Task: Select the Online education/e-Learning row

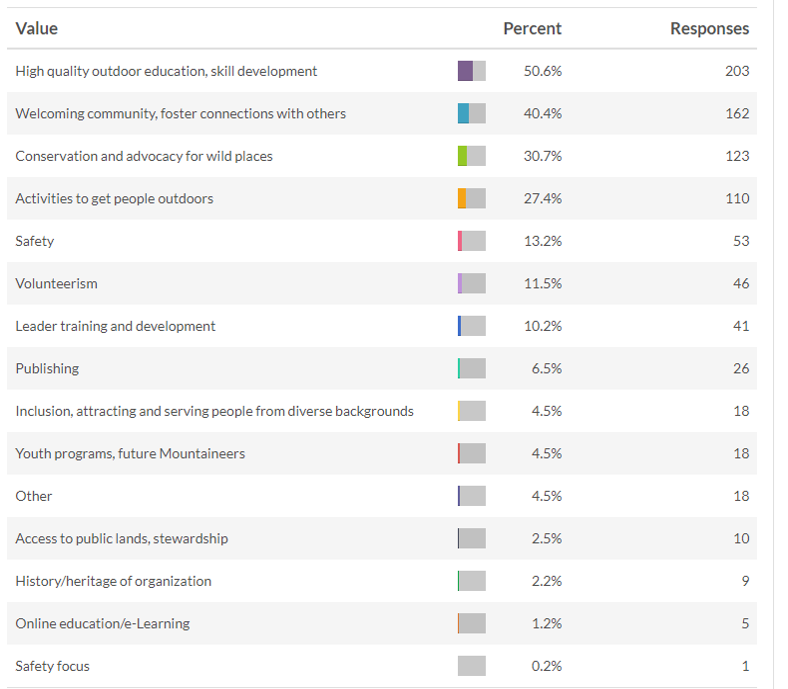Action: [102, 624]
